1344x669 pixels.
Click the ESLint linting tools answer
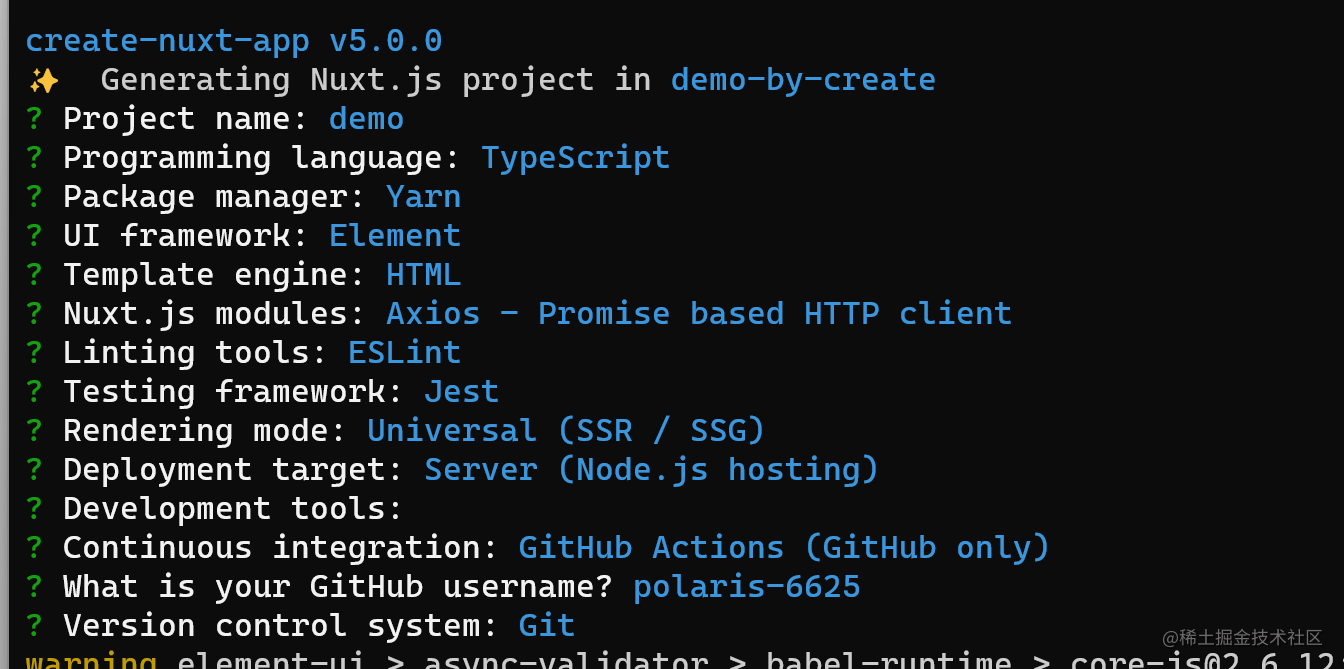pyautogui.click(x=404, y=353)
